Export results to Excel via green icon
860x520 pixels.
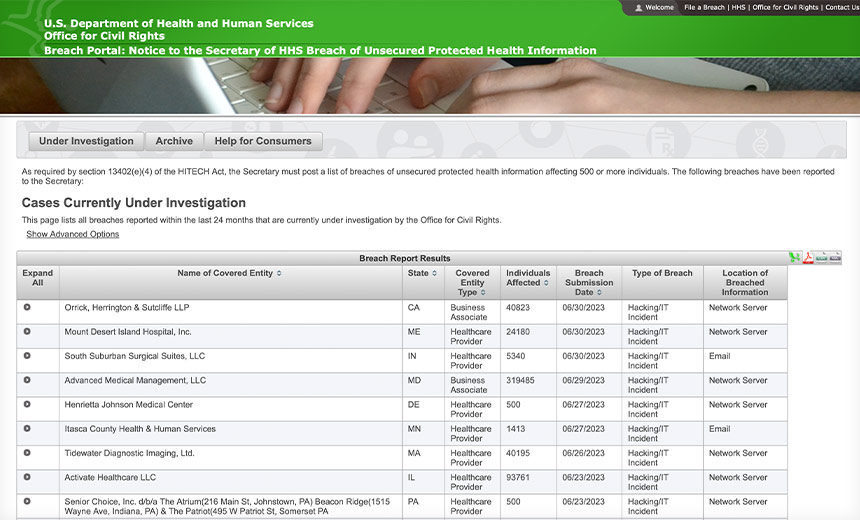794,257
